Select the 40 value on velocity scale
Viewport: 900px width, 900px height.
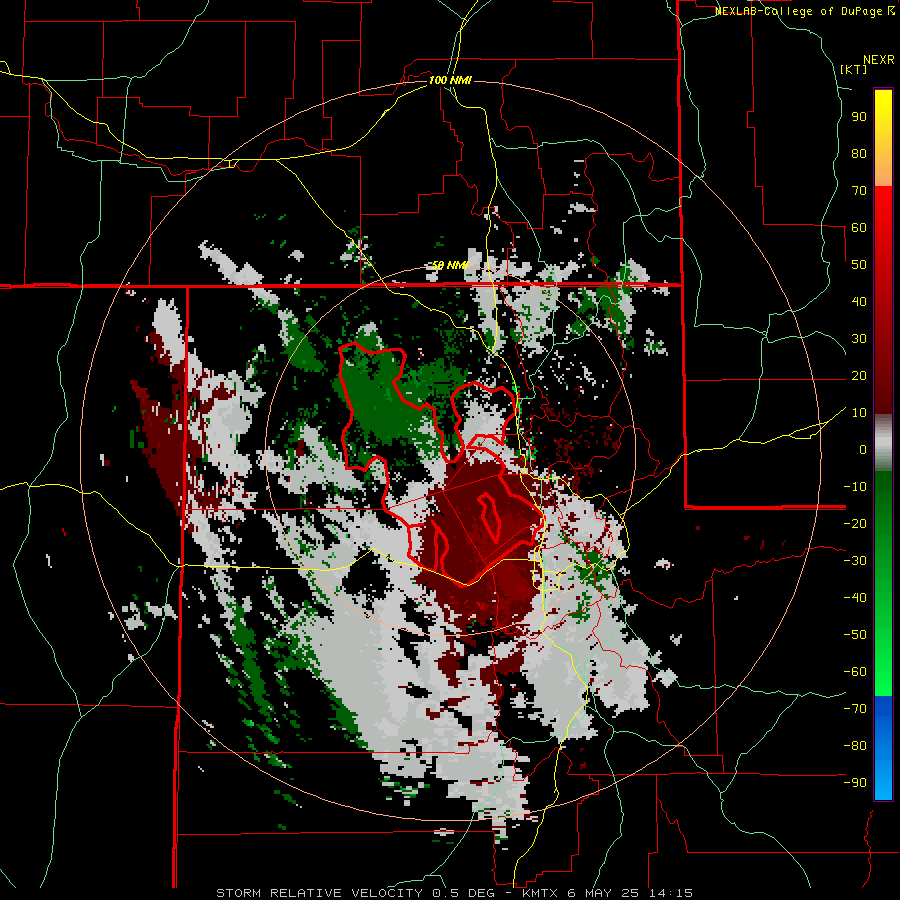(859, 302)
